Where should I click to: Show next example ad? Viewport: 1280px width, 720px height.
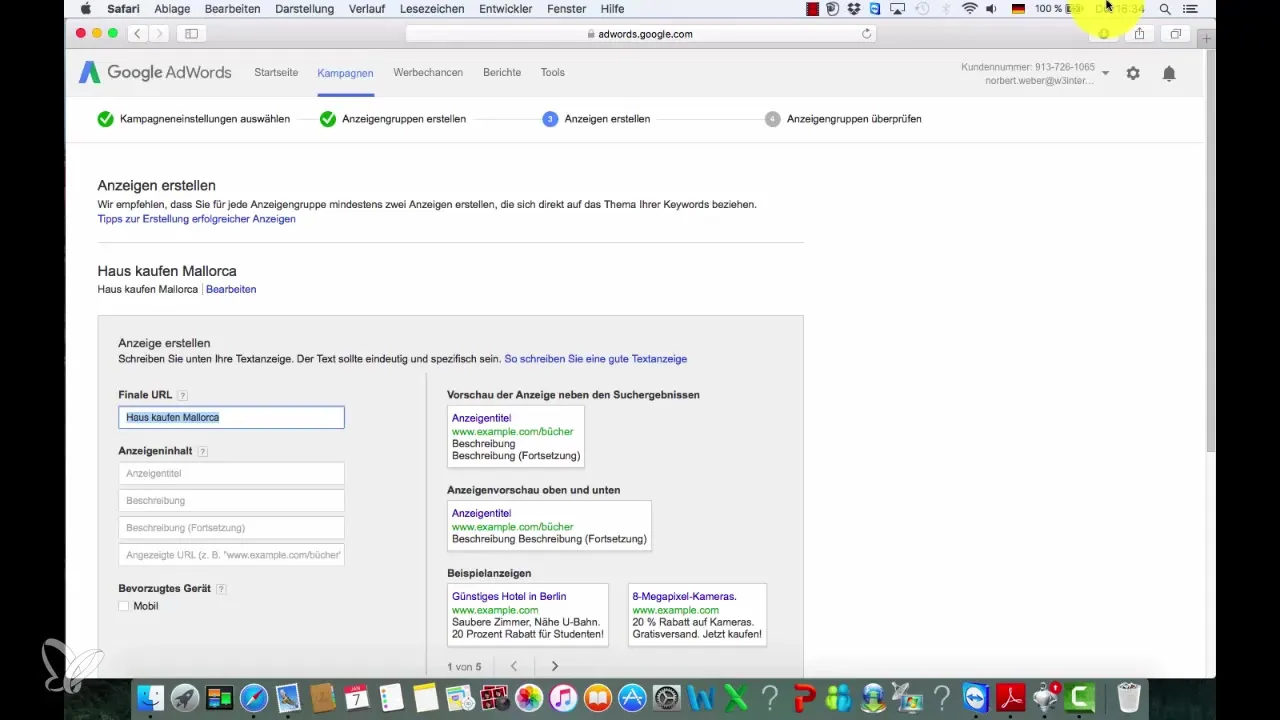tap(554, 666)
